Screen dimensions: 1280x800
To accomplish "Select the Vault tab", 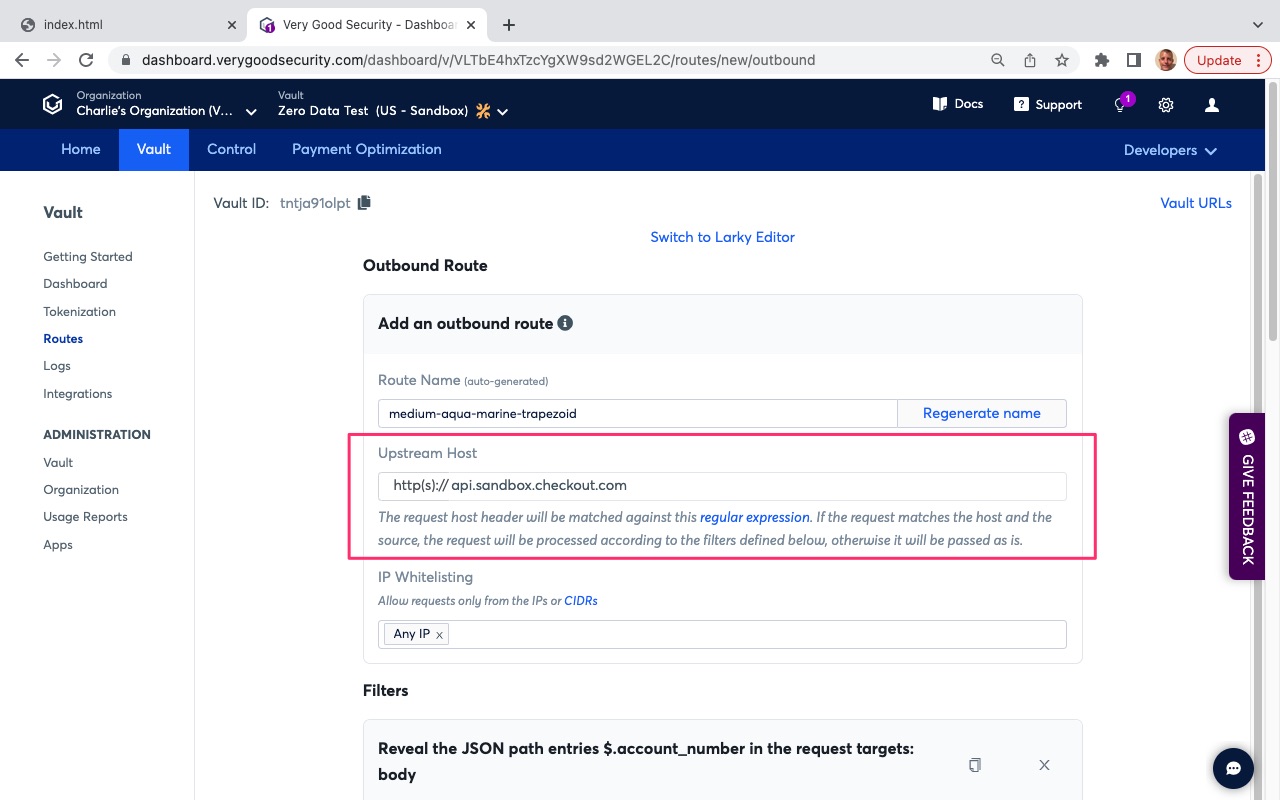I will (154, 149).
